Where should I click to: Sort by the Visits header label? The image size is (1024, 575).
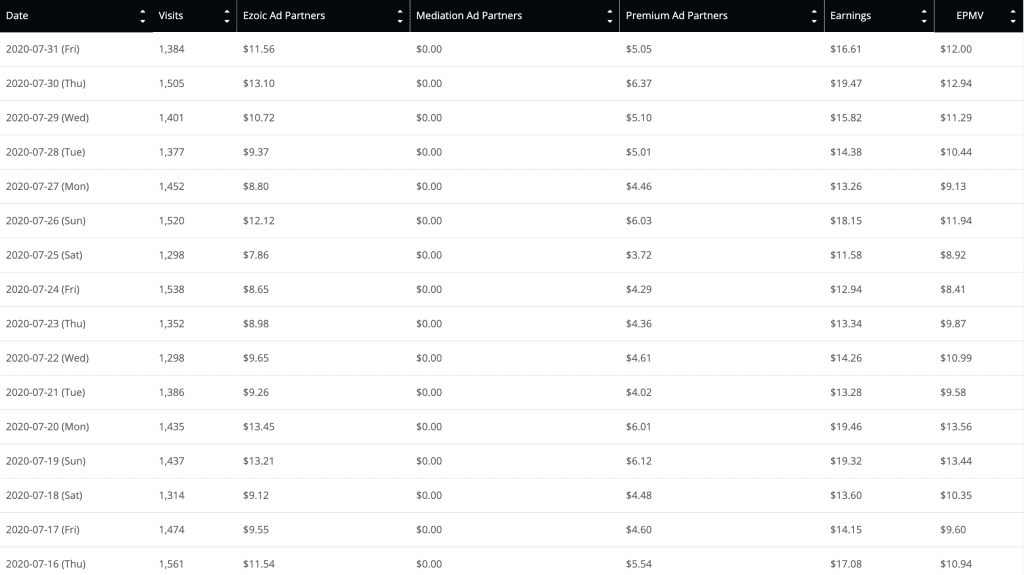click(x=170, y=16)
